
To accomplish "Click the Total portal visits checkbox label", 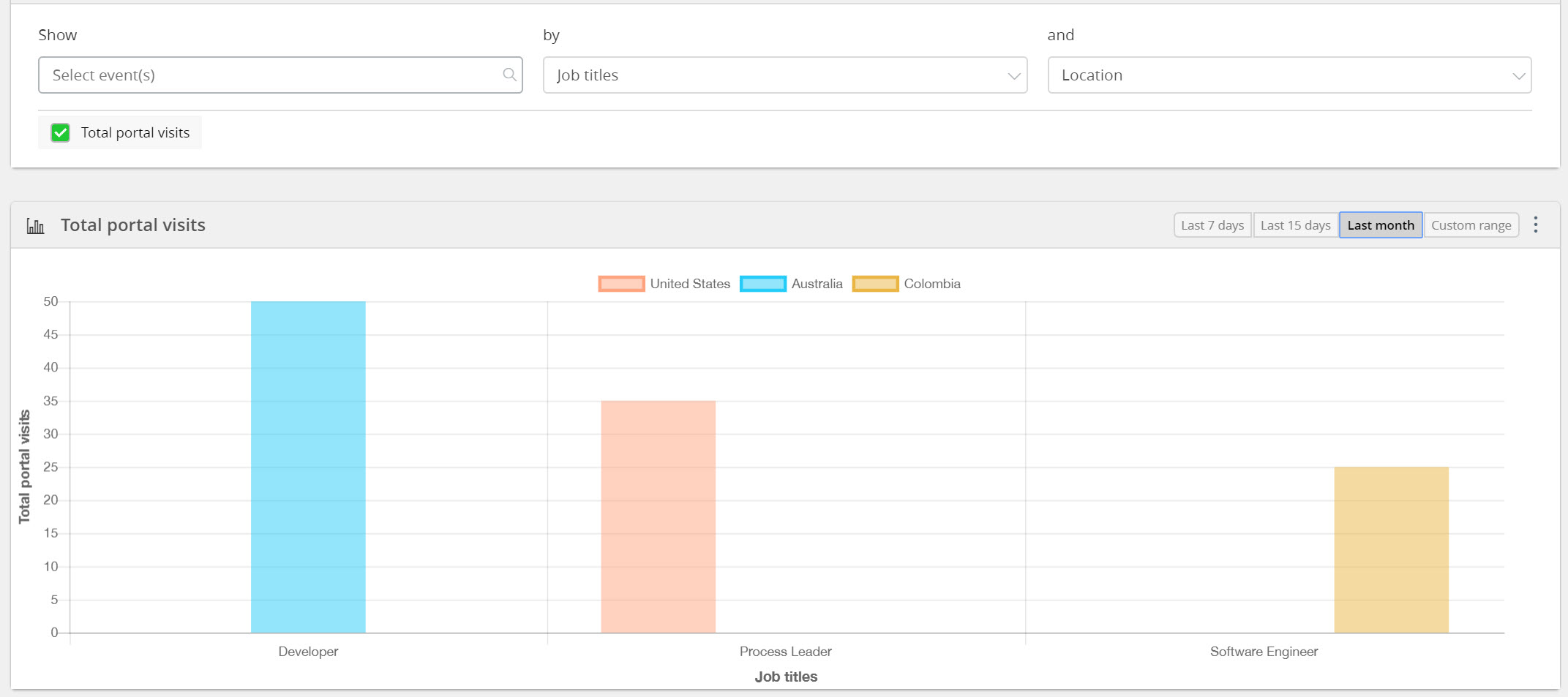I will pyautogui.click(x=135, y=132).
